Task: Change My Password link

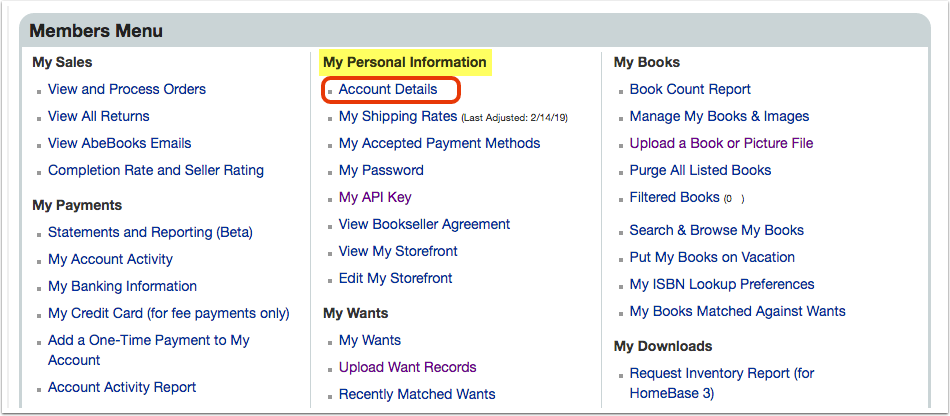Action: pos(381,171)
